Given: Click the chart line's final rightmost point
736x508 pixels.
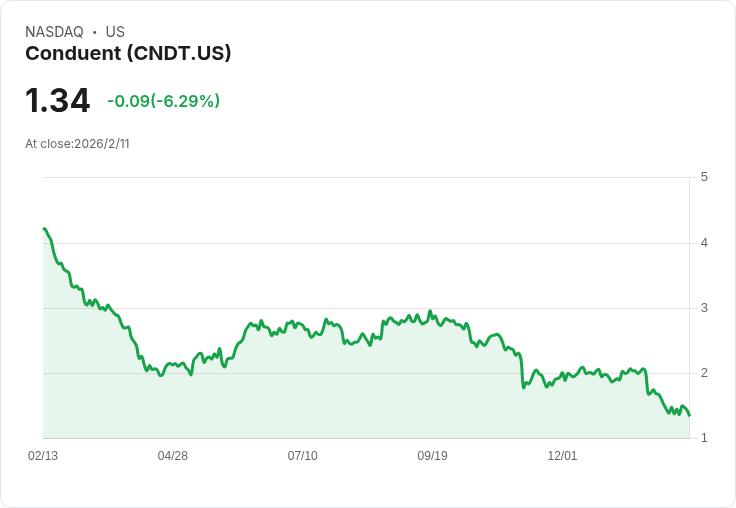Looking at the screenshot, I should pos(689,415).
